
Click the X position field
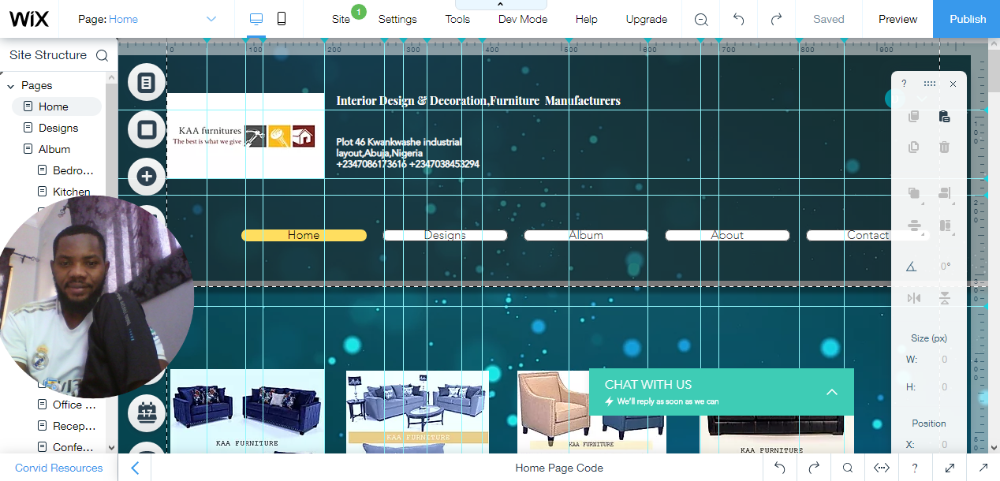[945, 445]
